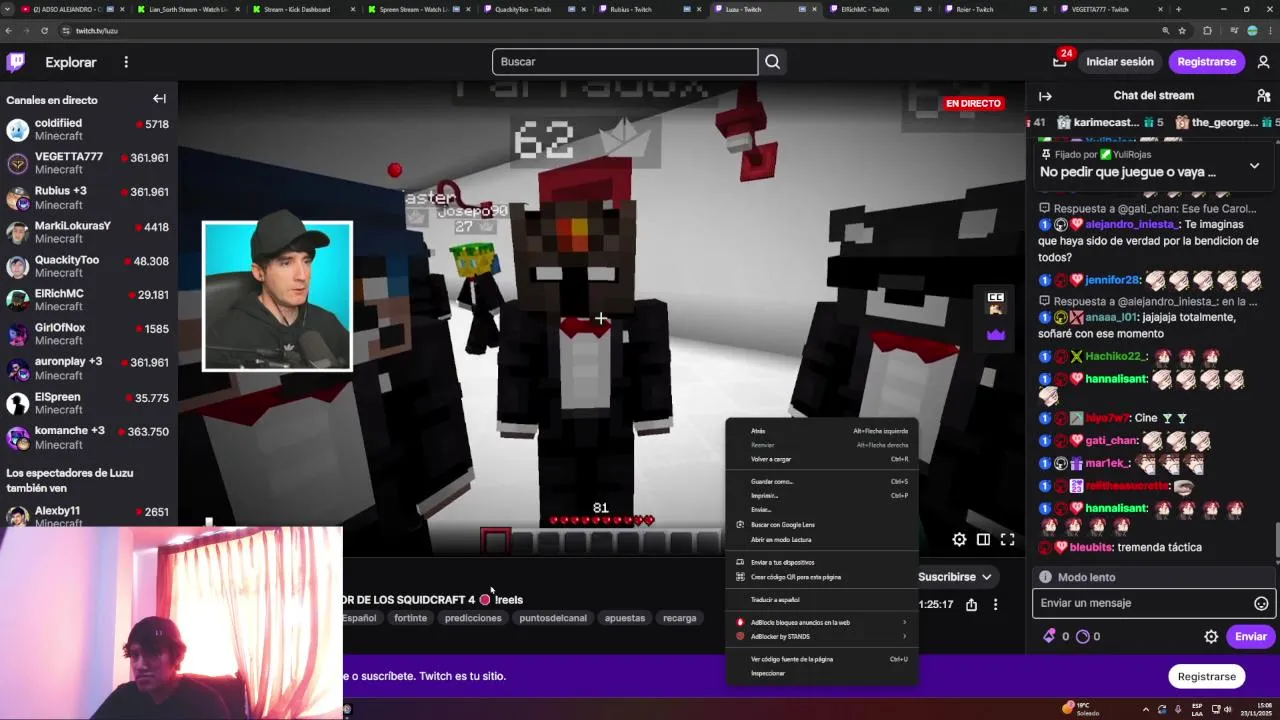Toggle the CC closed captions overlay
The width and height of the screenshot is (1280, 720).
tap(995, 302)
